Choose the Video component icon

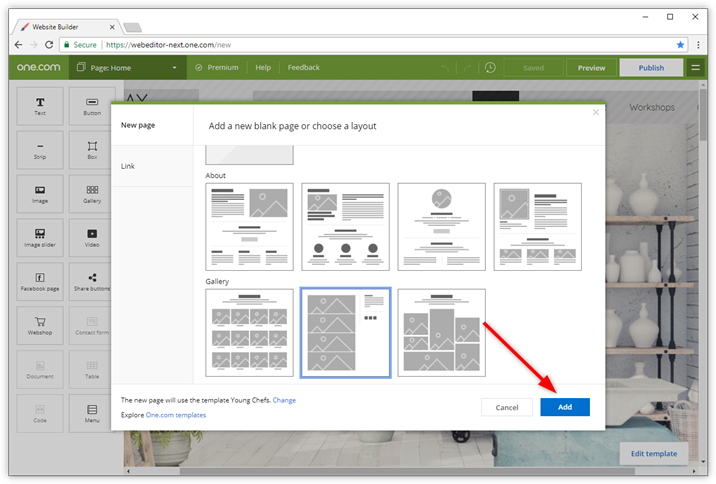[92, 237]
